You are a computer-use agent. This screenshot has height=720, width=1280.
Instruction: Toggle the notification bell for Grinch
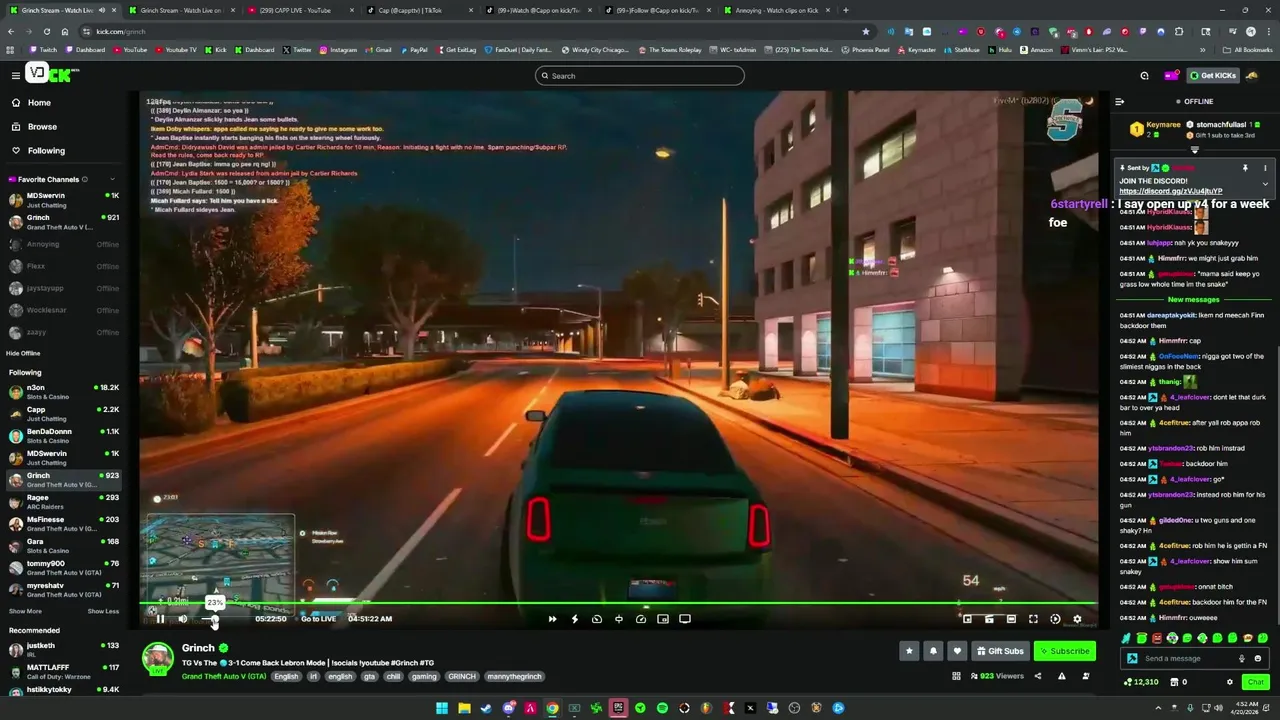pos(933,651)
